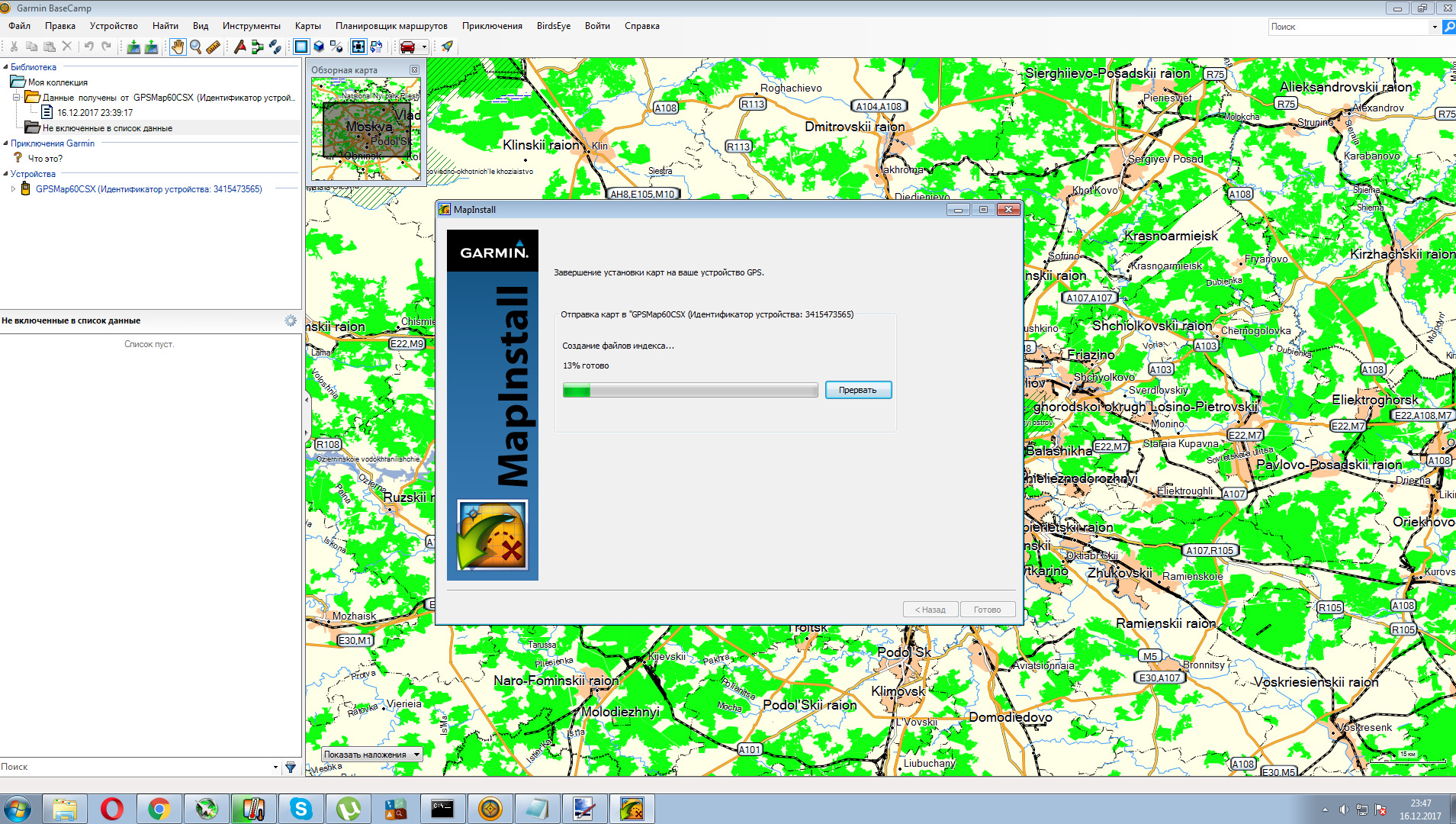Screen dimensions: 1456x824
Task: Click the filter funnel icon
Action: coord(291,768)
